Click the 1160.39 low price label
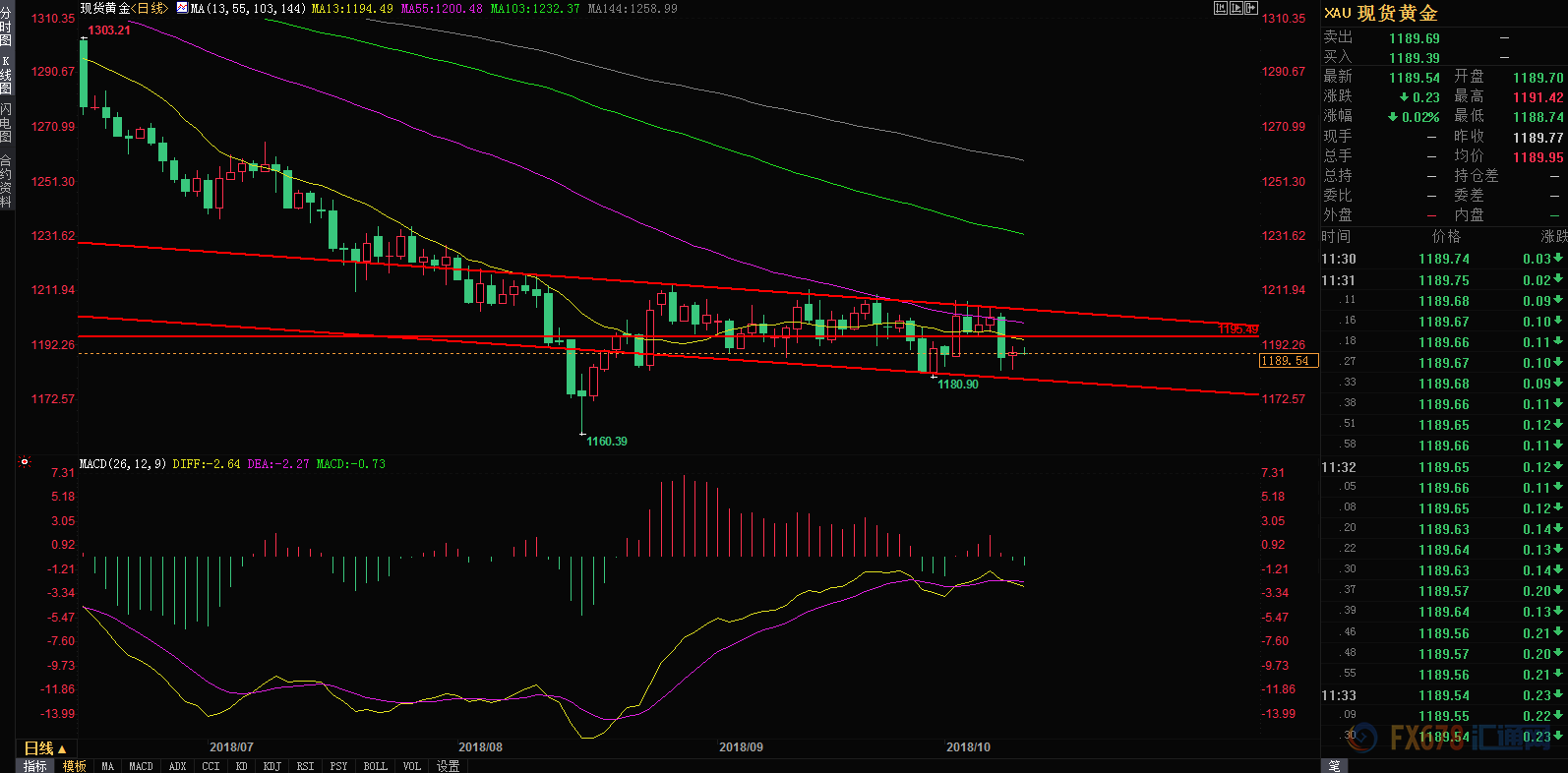 [x=607, y=442]
